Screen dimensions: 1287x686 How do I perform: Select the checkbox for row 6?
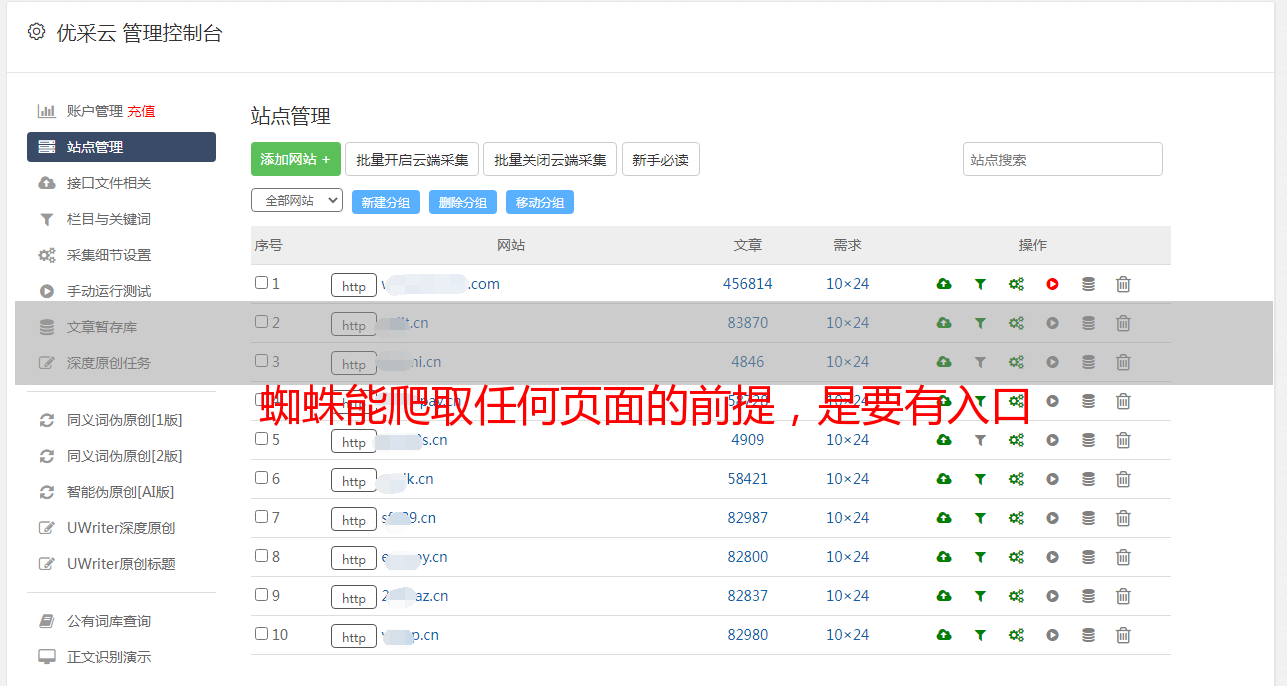tap(261, 478)
